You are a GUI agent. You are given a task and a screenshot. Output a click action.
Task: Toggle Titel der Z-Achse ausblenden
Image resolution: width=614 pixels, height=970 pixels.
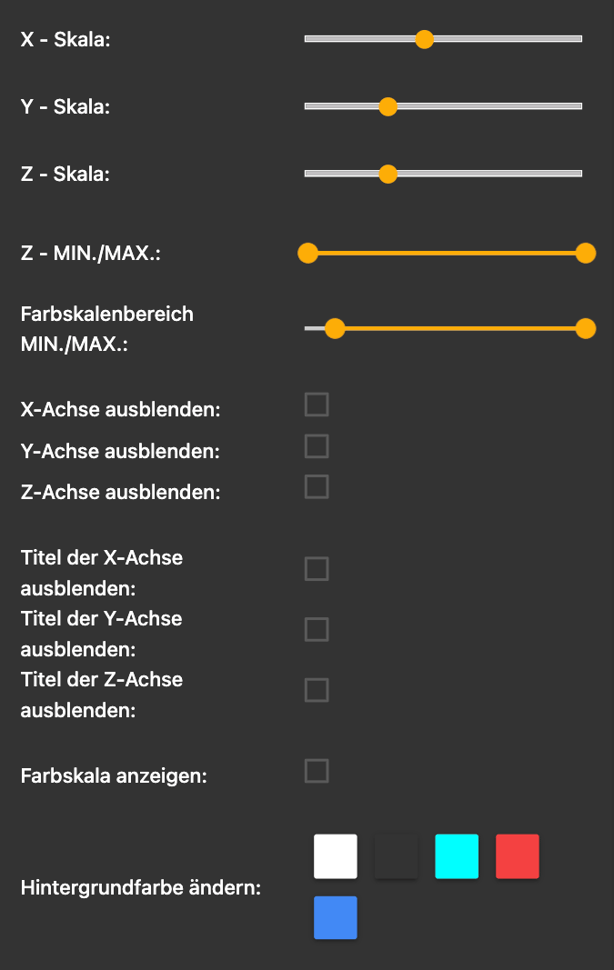pyautogui.click(x=316, y=690)
